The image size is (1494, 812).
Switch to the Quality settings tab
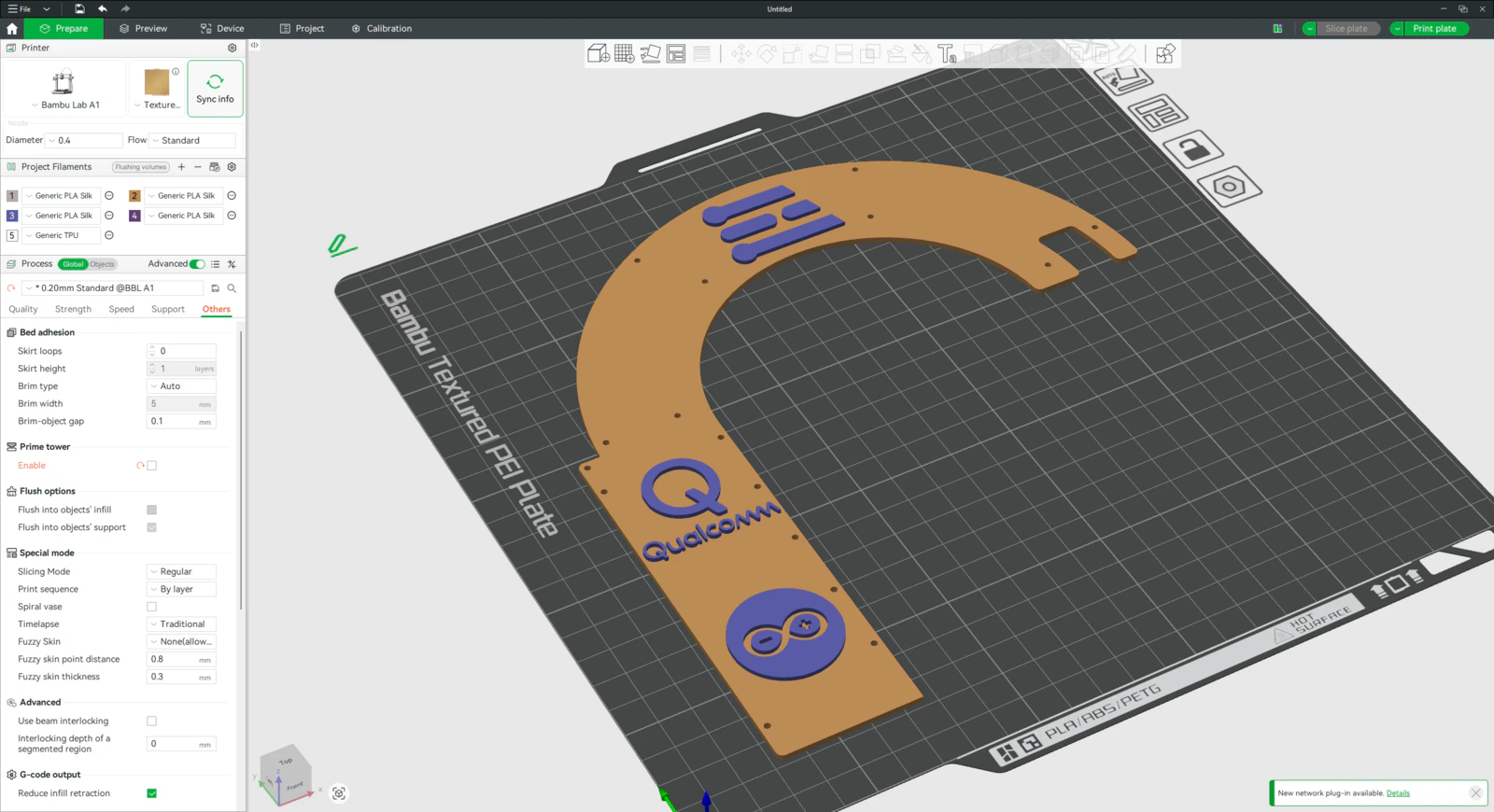[23, 310]
